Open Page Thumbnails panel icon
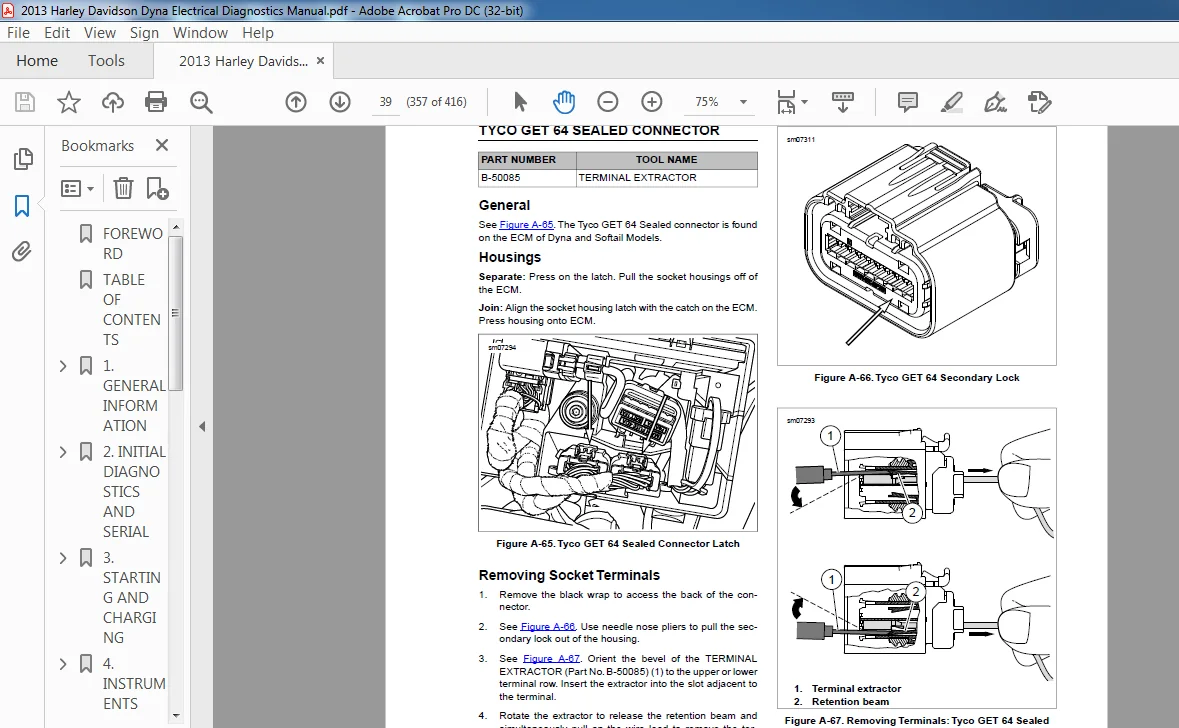Image resolution: width=1179 pixels, height=728 pixels. [23, 159]
